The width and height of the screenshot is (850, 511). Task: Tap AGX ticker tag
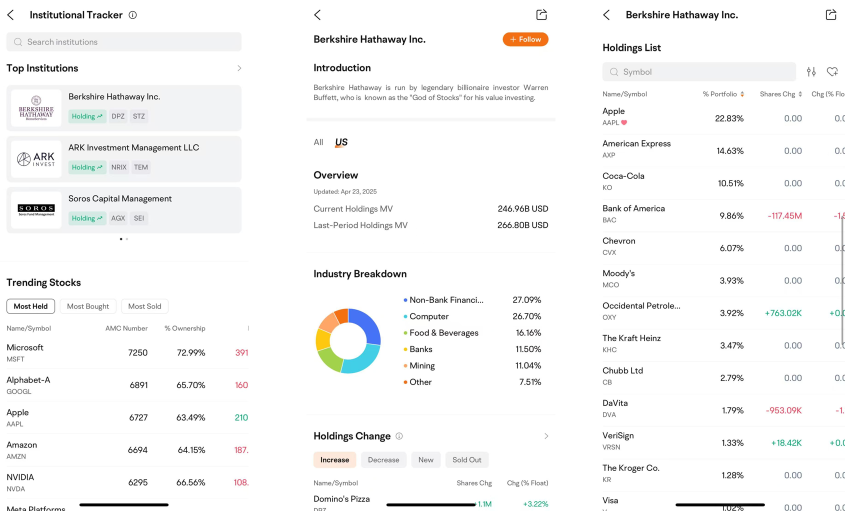click(118, 218)
